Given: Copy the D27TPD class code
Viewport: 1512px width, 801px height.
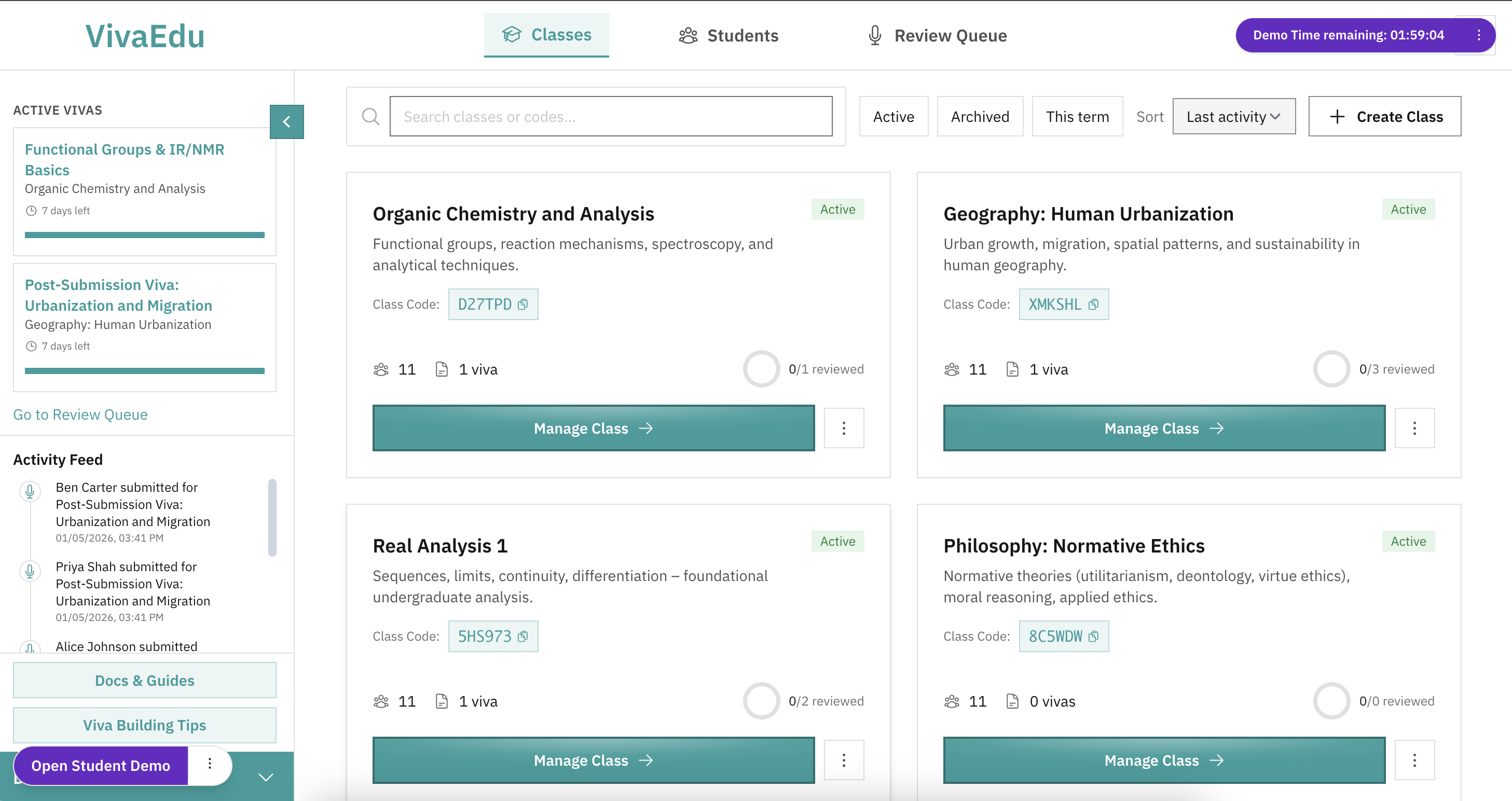Looking at the screenshot, I should point(523,304).
